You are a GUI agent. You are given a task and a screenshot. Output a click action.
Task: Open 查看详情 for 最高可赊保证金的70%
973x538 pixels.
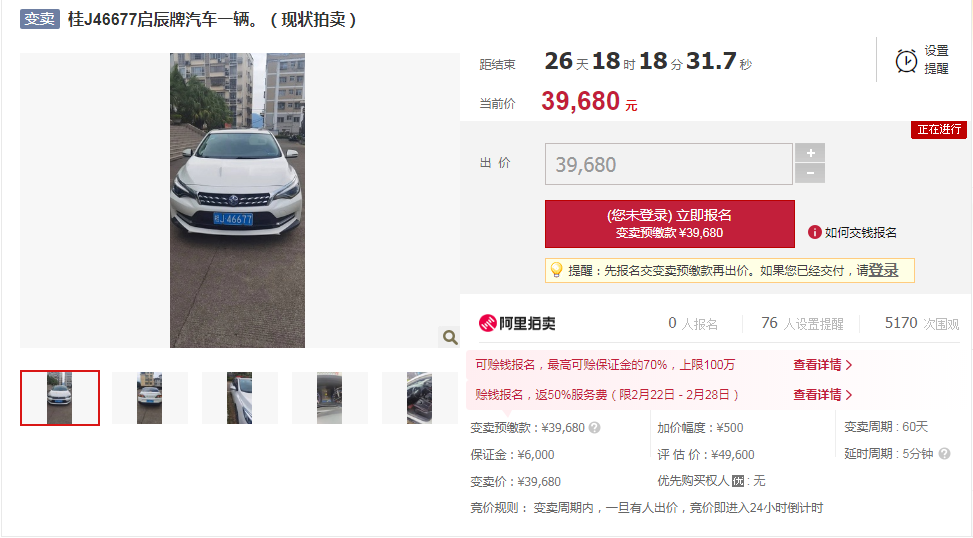click(x=822, y=365)
